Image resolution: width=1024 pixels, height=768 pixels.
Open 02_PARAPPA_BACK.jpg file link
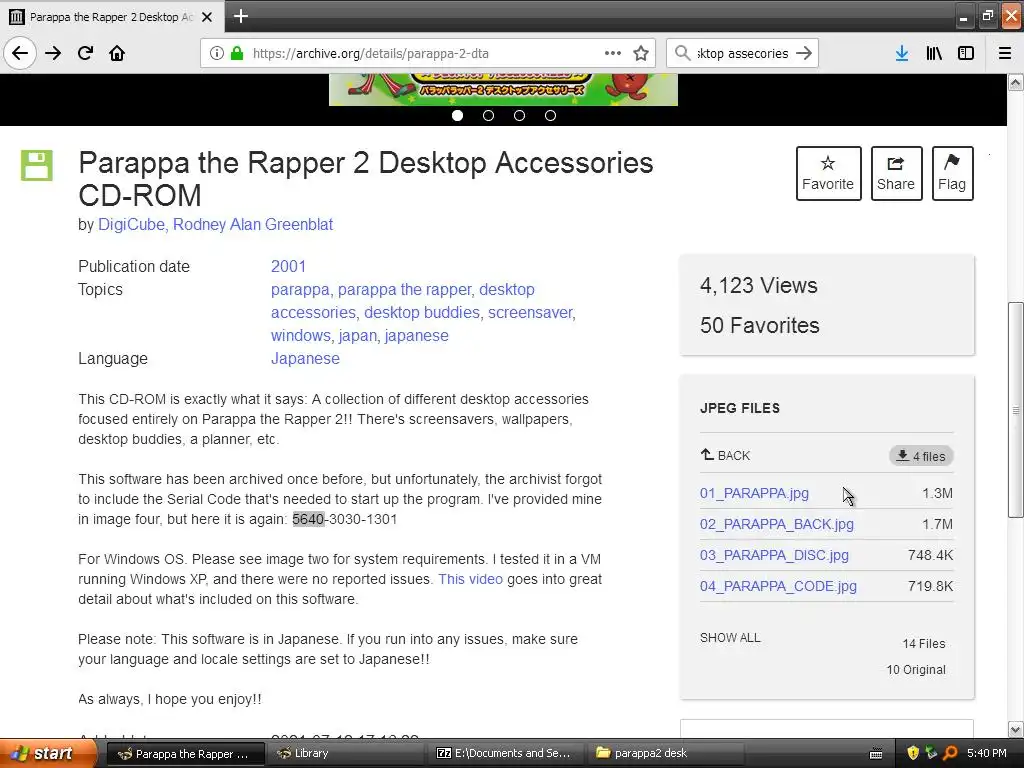click(776, 524)
